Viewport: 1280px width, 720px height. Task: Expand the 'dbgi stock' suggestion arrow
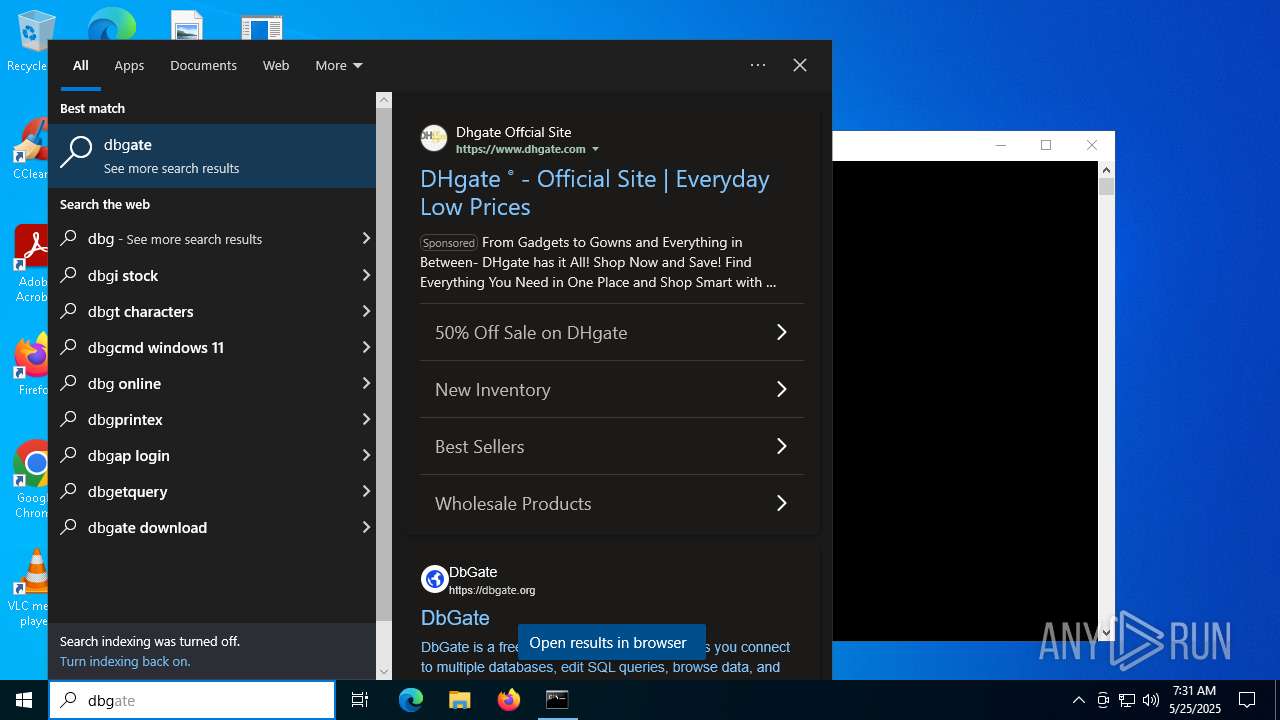tap(366, 275)
